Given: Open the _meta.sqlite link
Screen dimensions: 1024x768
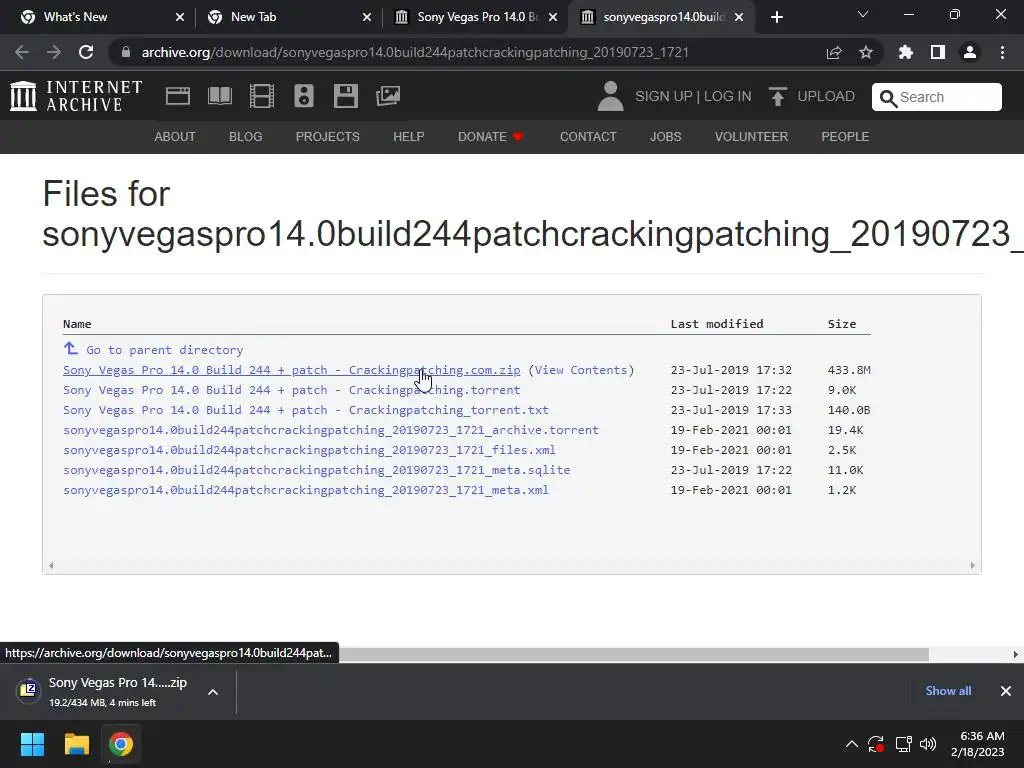Looking at the screenshot, I should click(317, 470).
